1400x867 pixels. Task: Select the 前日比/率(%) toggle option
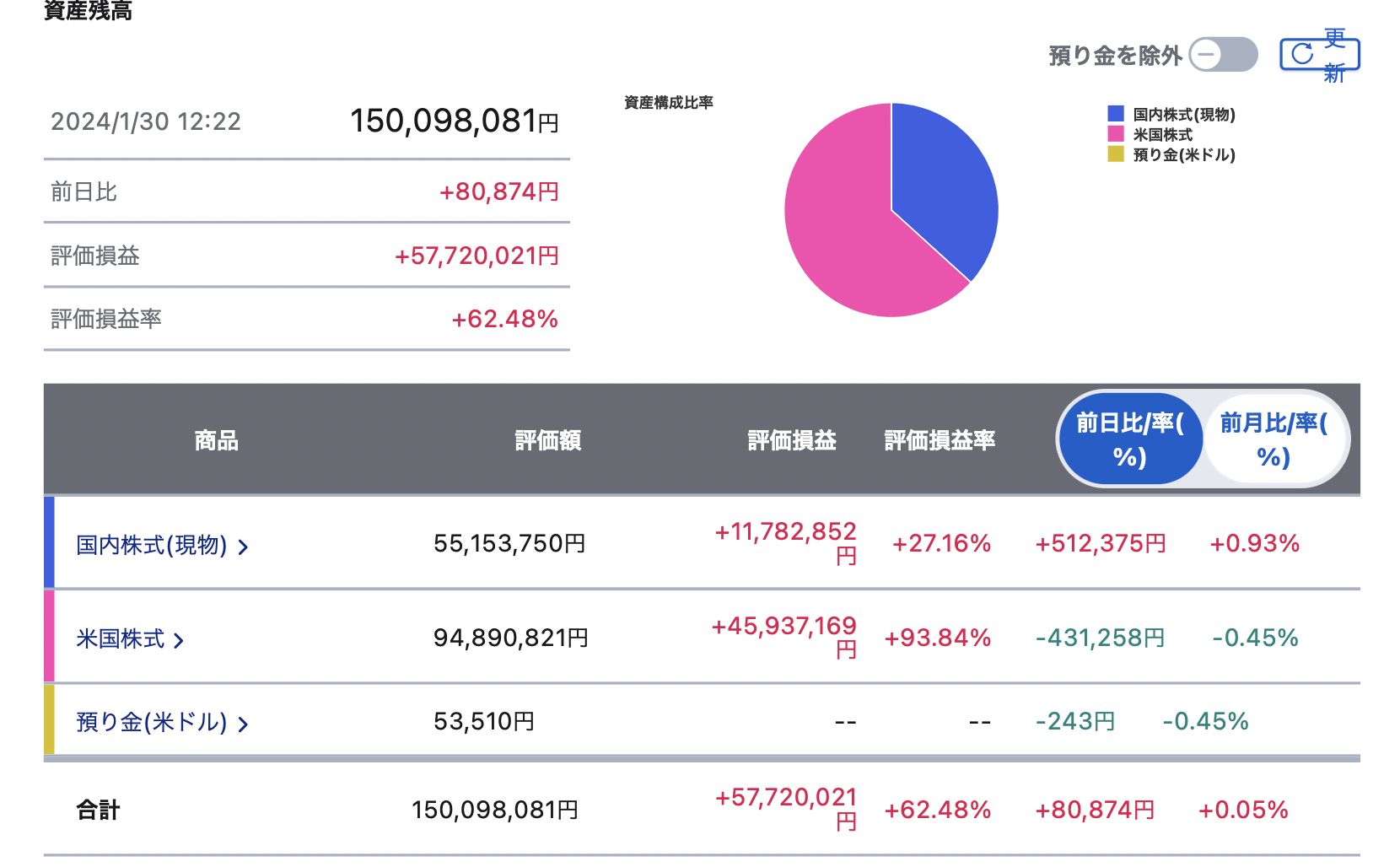[x=1130, y=439]
